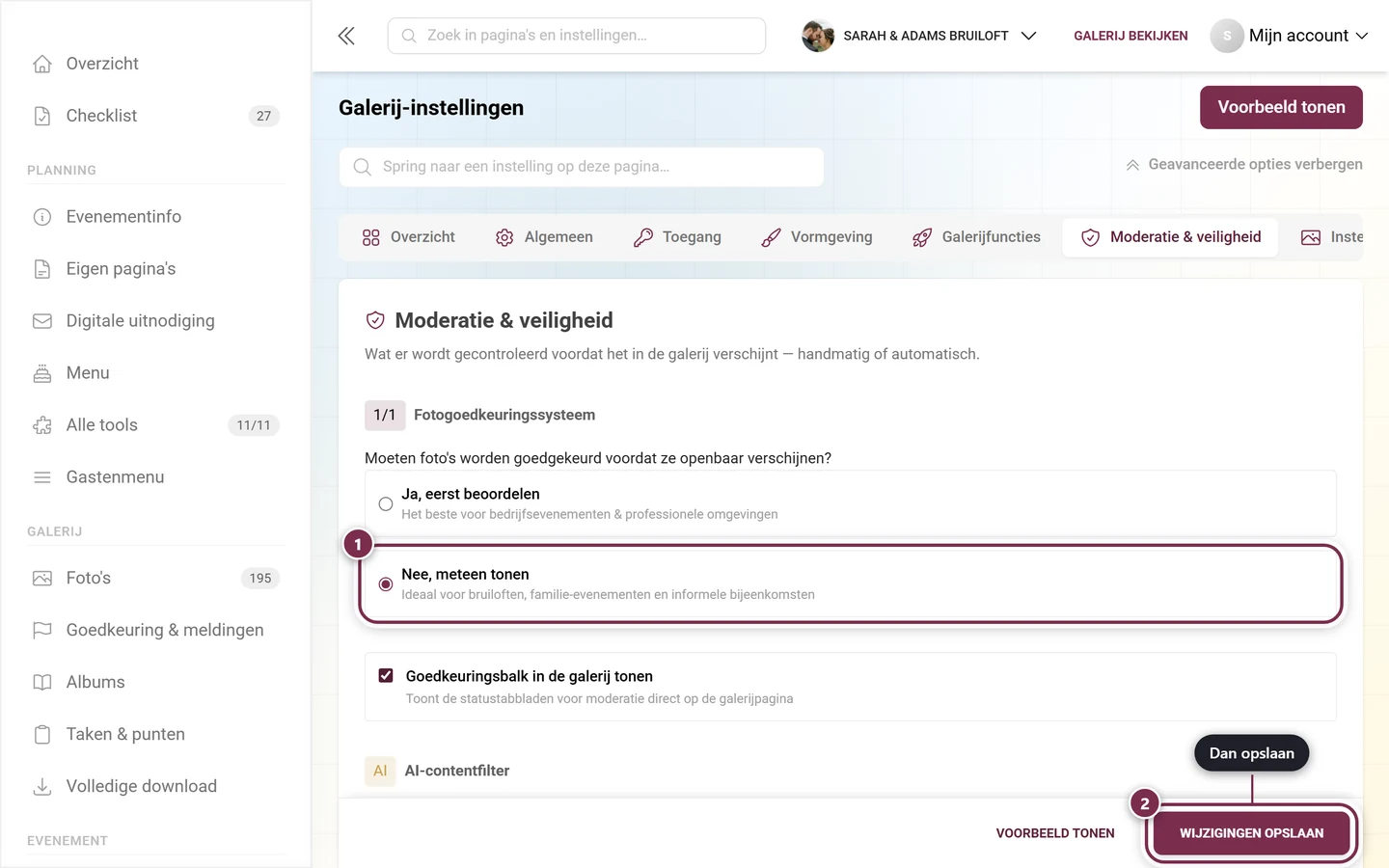Select the 'Ja, eerst beoordelen' radio option

click(x=386, y=503)
